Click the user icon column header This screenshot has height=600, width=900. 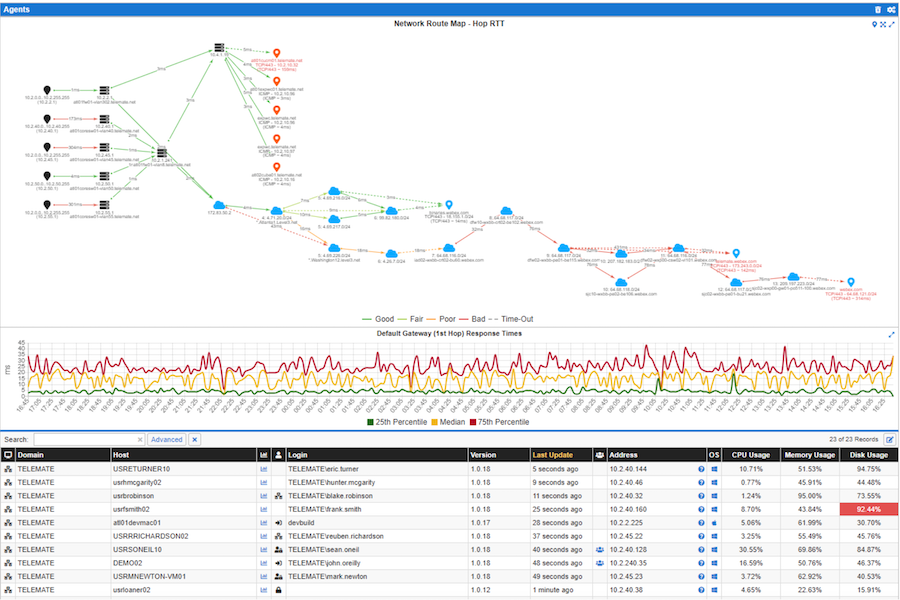click(x=278, y=455)
